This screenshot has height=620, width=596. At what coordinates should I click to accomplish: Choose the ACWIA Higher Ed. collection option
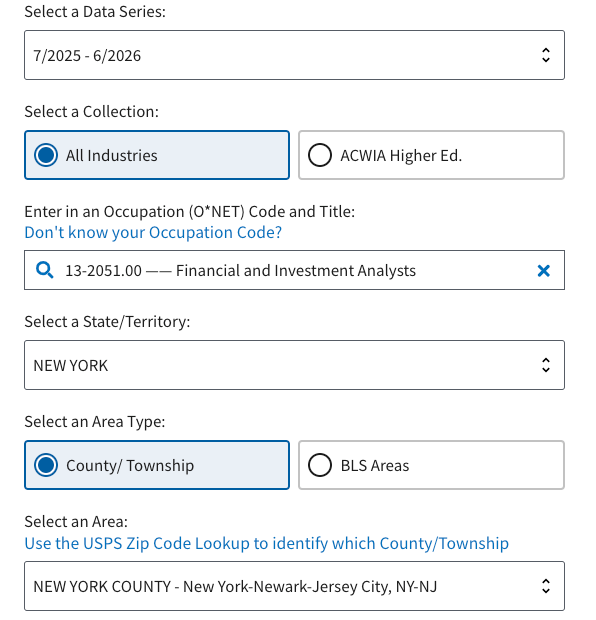coord(431,155)
